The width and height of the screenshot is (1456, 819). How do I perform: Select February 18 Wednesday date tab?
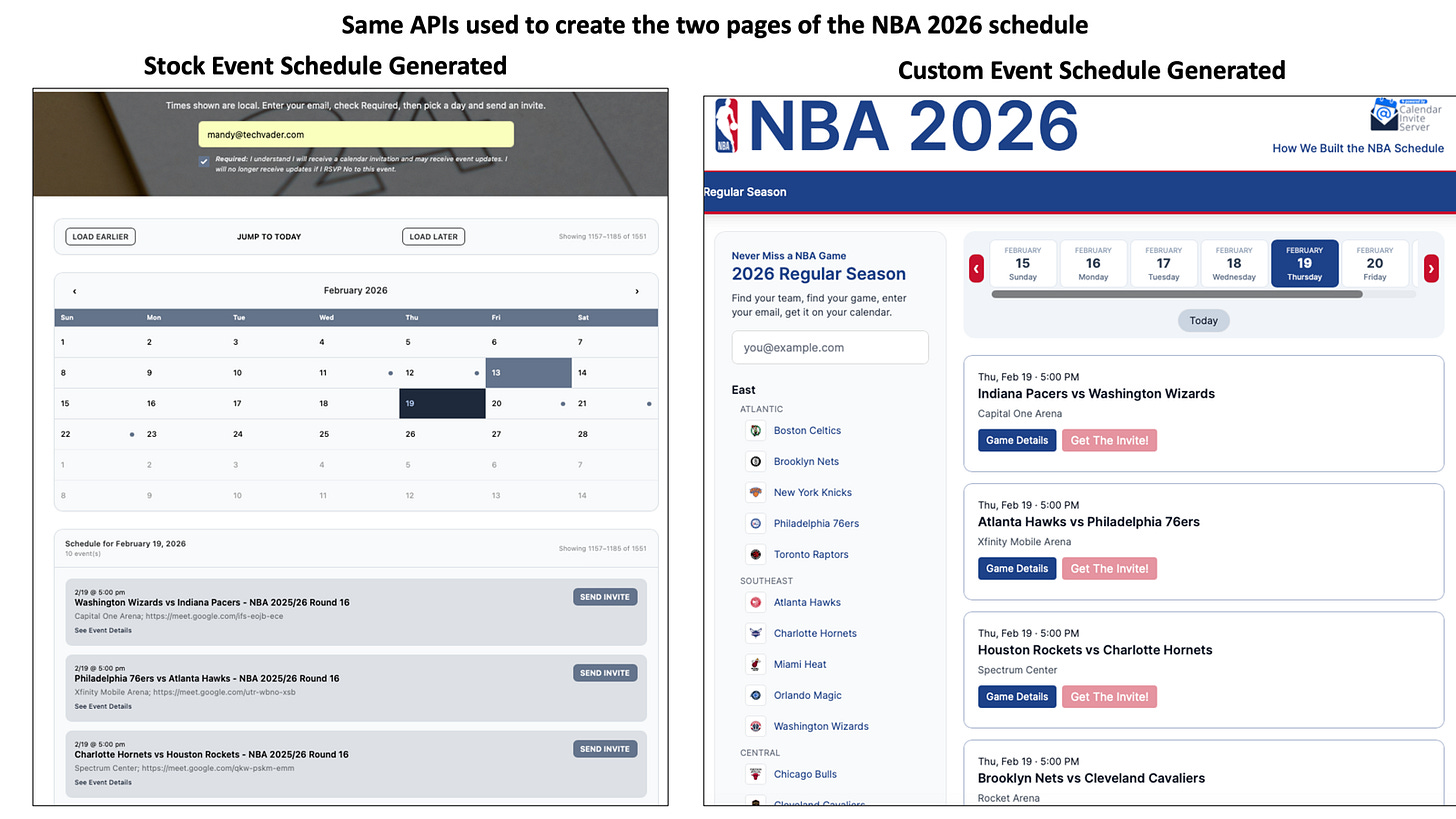(x=1234, y=264)
